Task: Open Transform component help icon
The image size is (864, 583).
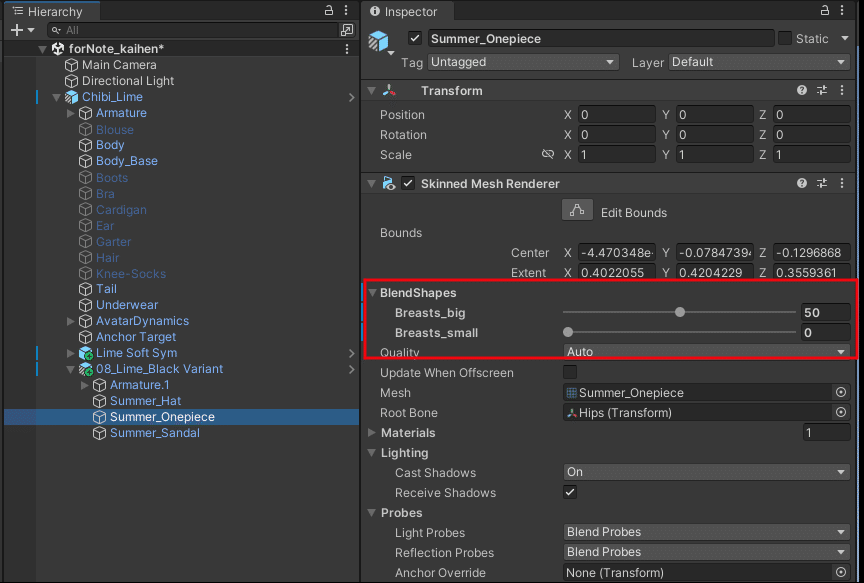Action: click(802, 90)
